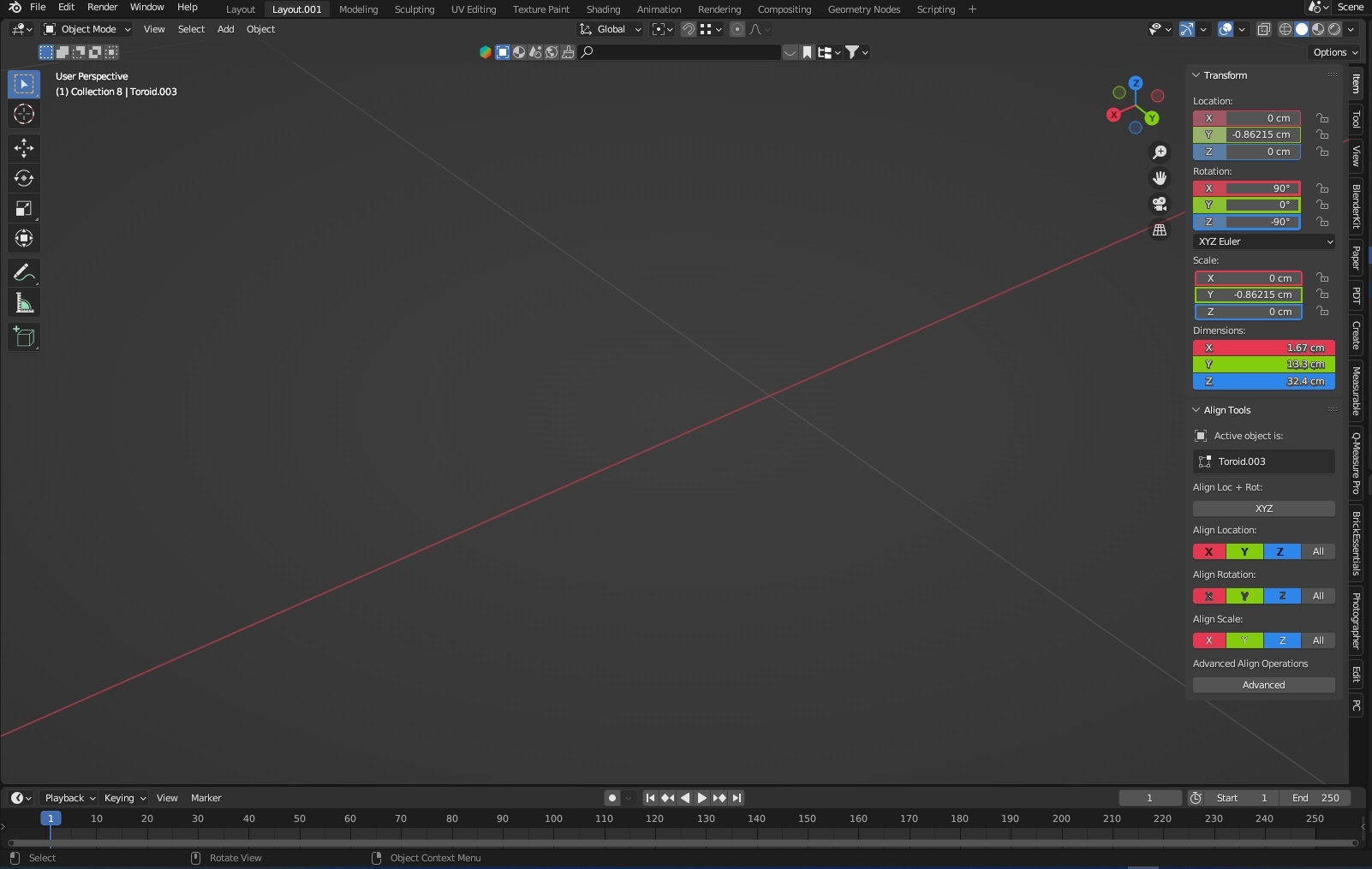Screen dimensions: 1372x869
Task: Toggle X-ray view in header
Action: point(1263,29)
